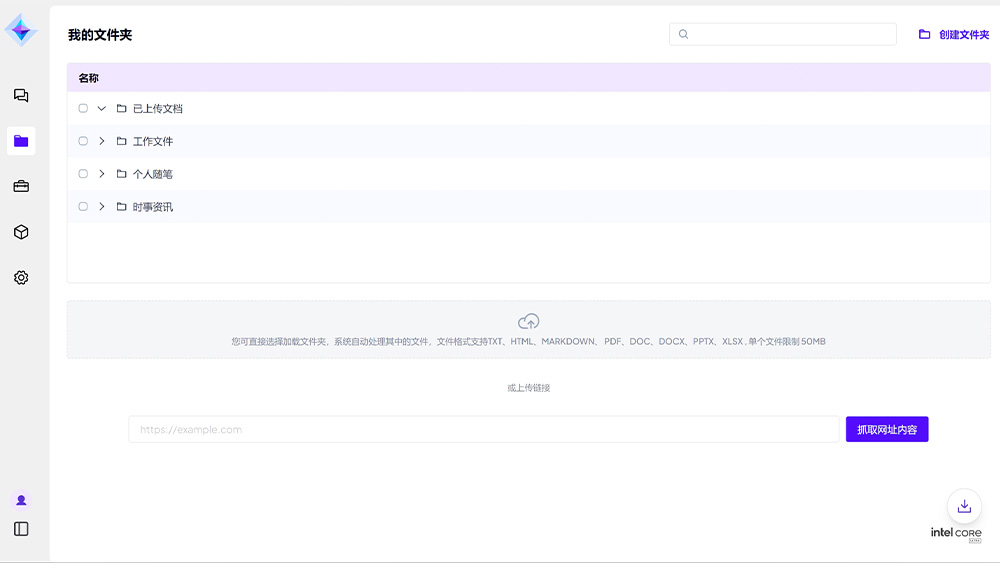Click the cloud upload icon
This screenshot has width=1000, height=563.
(x=529, y=321)
